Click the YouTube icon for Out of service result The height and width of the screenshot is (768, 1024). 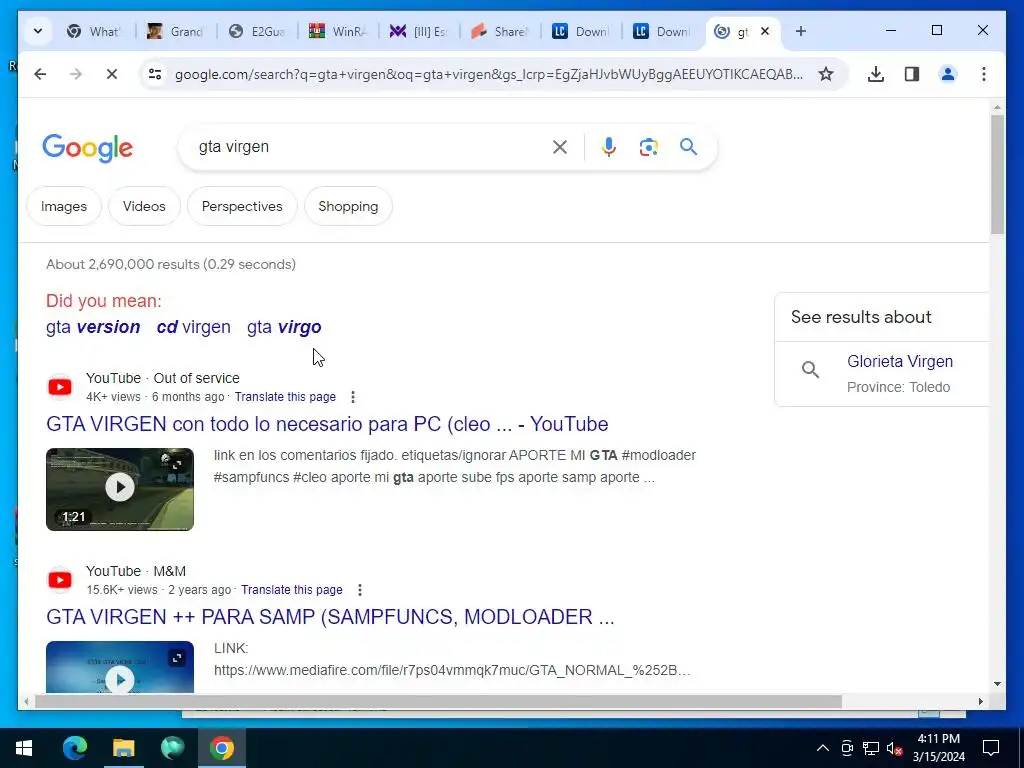coord(60,387)
